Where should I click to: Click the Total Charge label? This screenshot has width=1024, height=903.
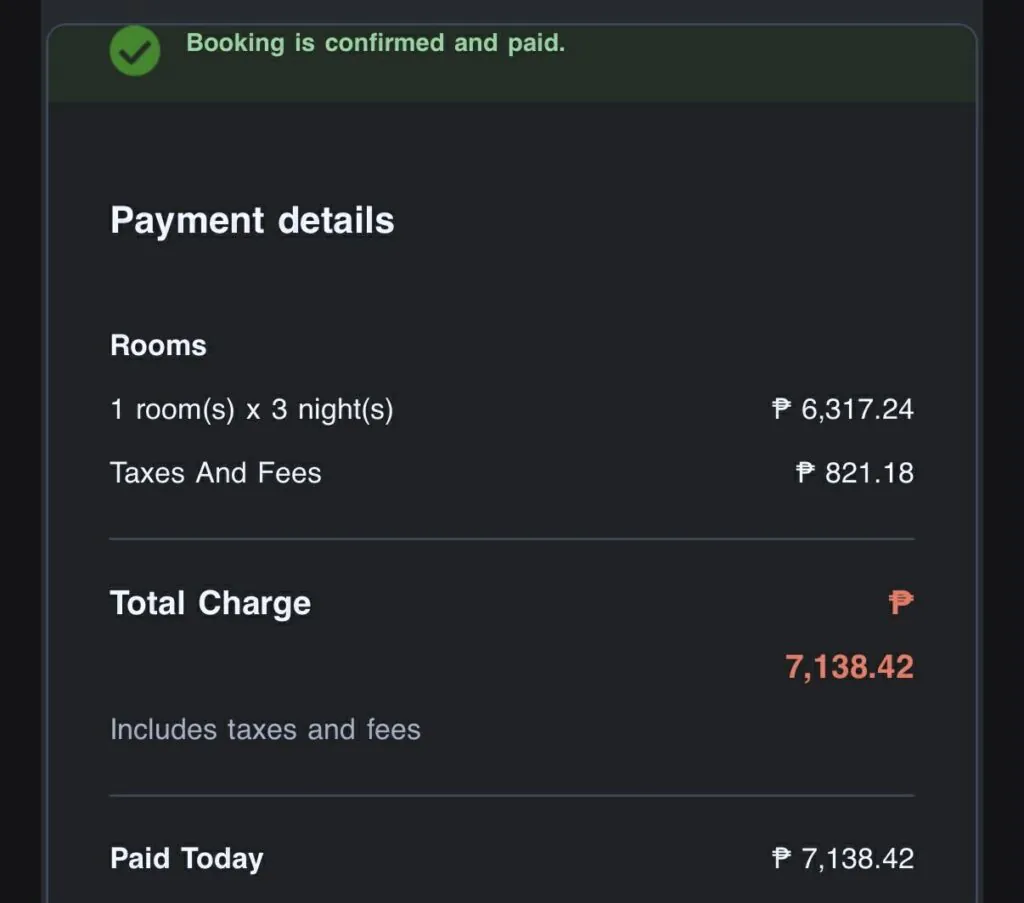click(x=210, y=603)
